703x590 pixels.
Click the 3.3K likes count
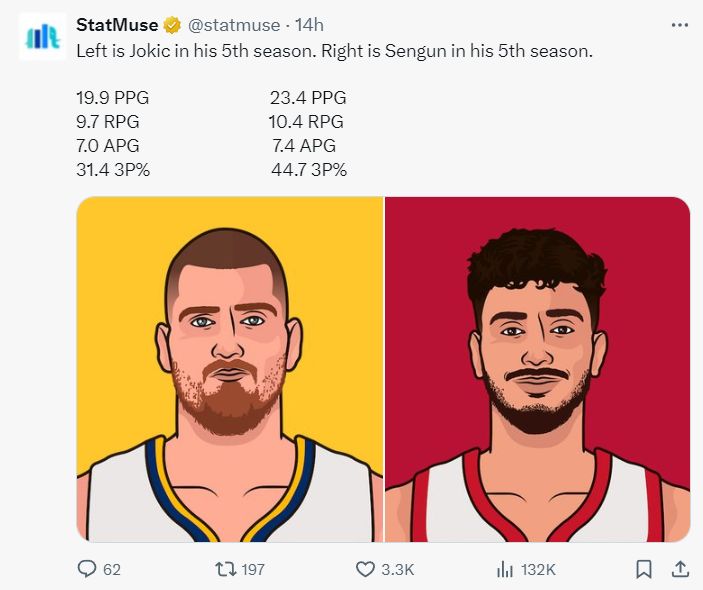tap(398, 569)
